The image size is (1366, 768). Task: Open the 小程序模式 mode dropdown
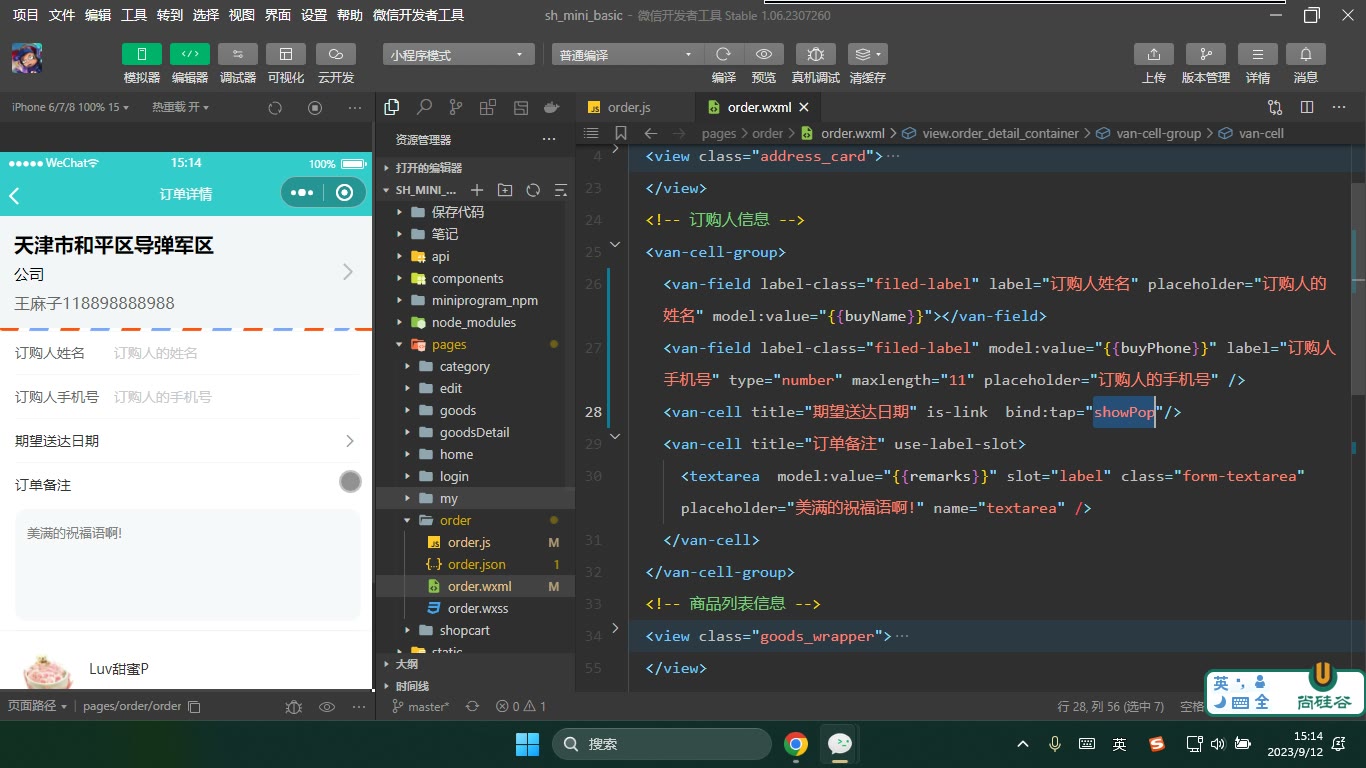[458, 55]
